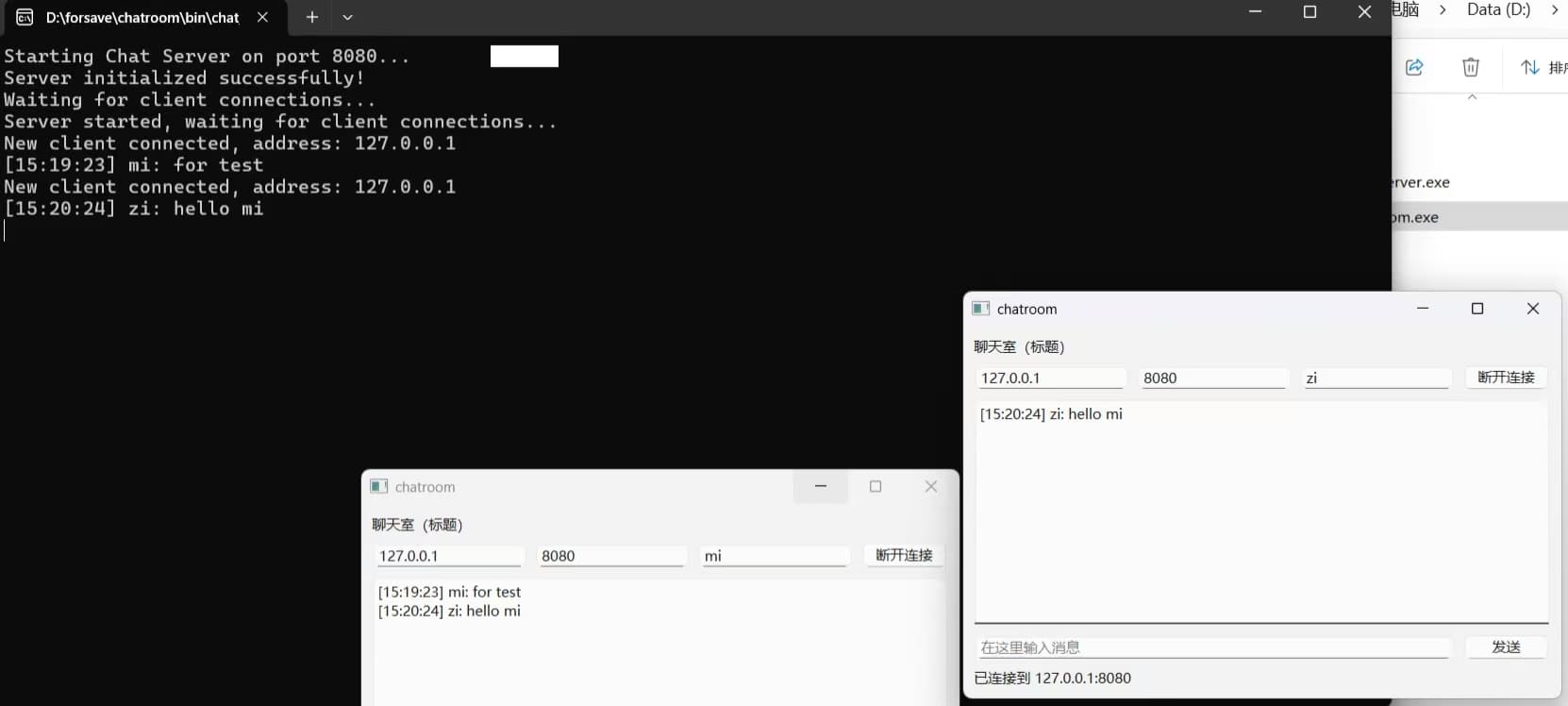Click the Data (D:) breadcrumb
This screenshot has width=1568, height=706.
tap(1498, 9)
